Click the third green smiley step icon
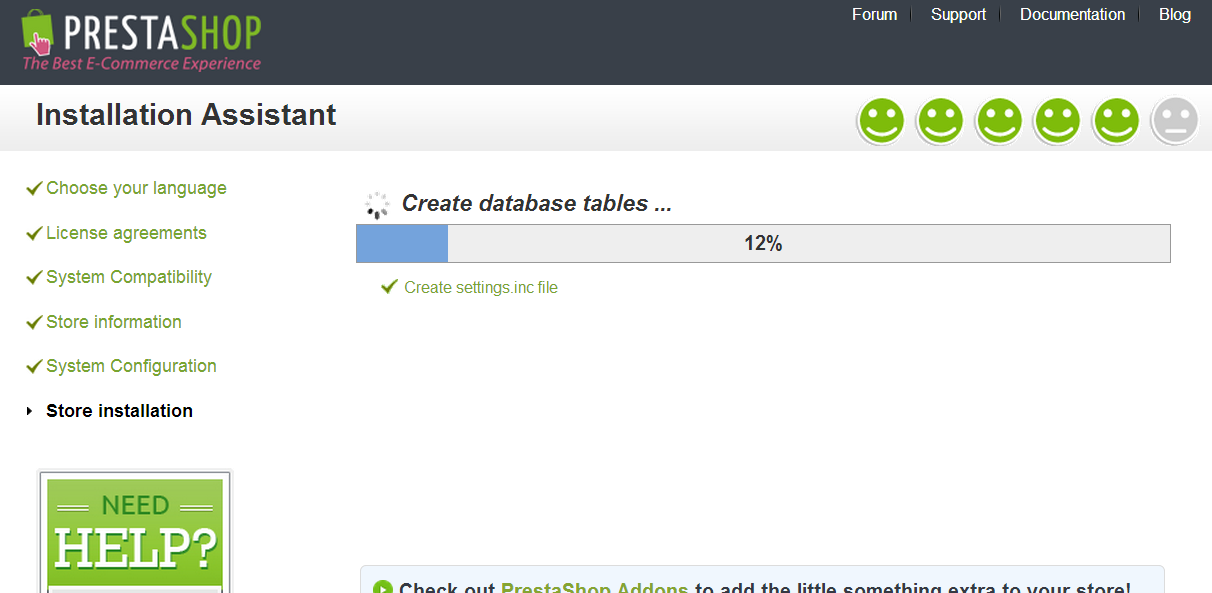This screenshot has height=593, width=1212. click(x=999, y=121)
